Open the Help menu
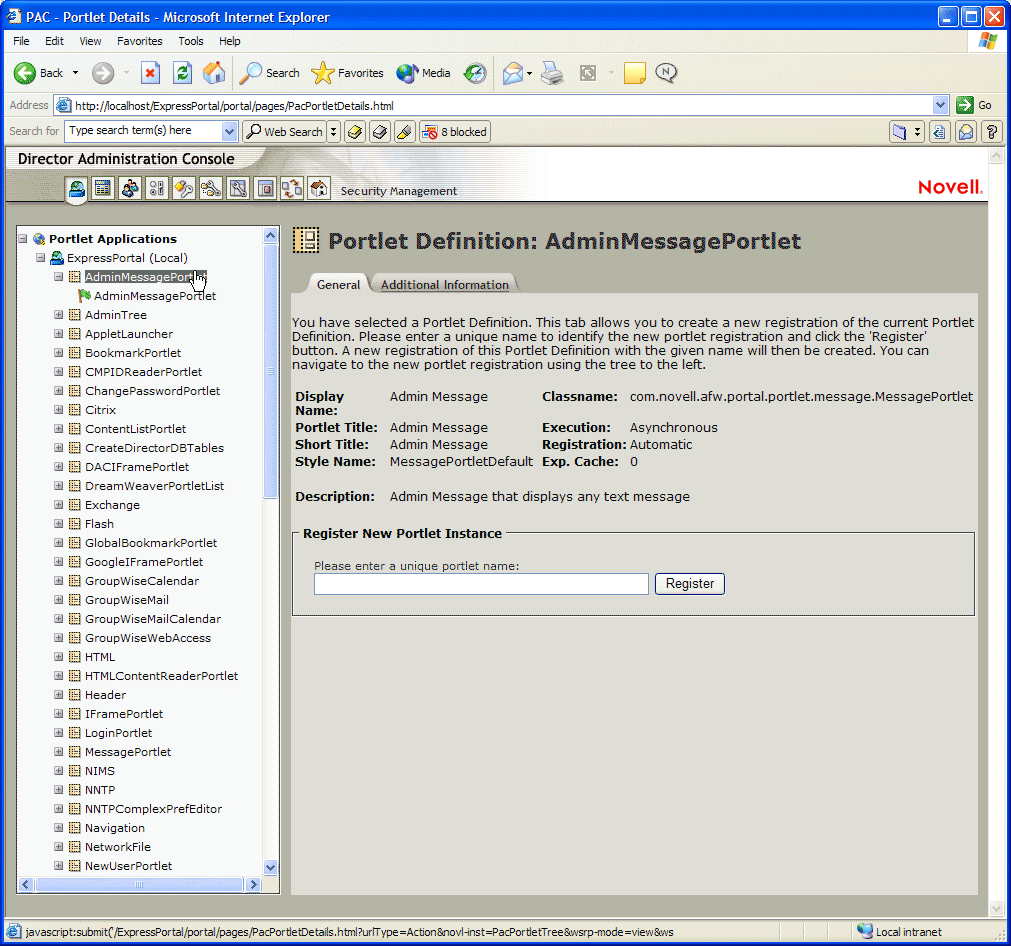Image resolution: width=1011 pixels, height=946 pixels. pyautogui.click(x=230, y=41)
